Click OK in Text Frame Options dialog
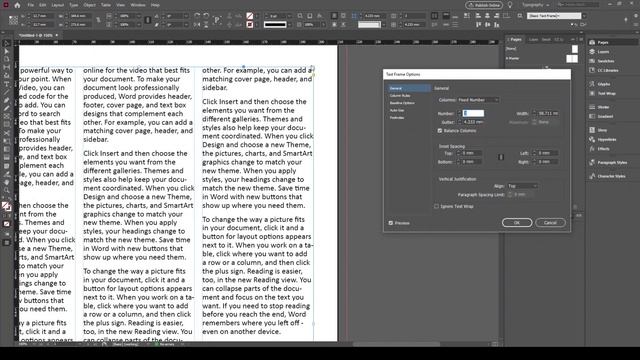 point(517,222)
